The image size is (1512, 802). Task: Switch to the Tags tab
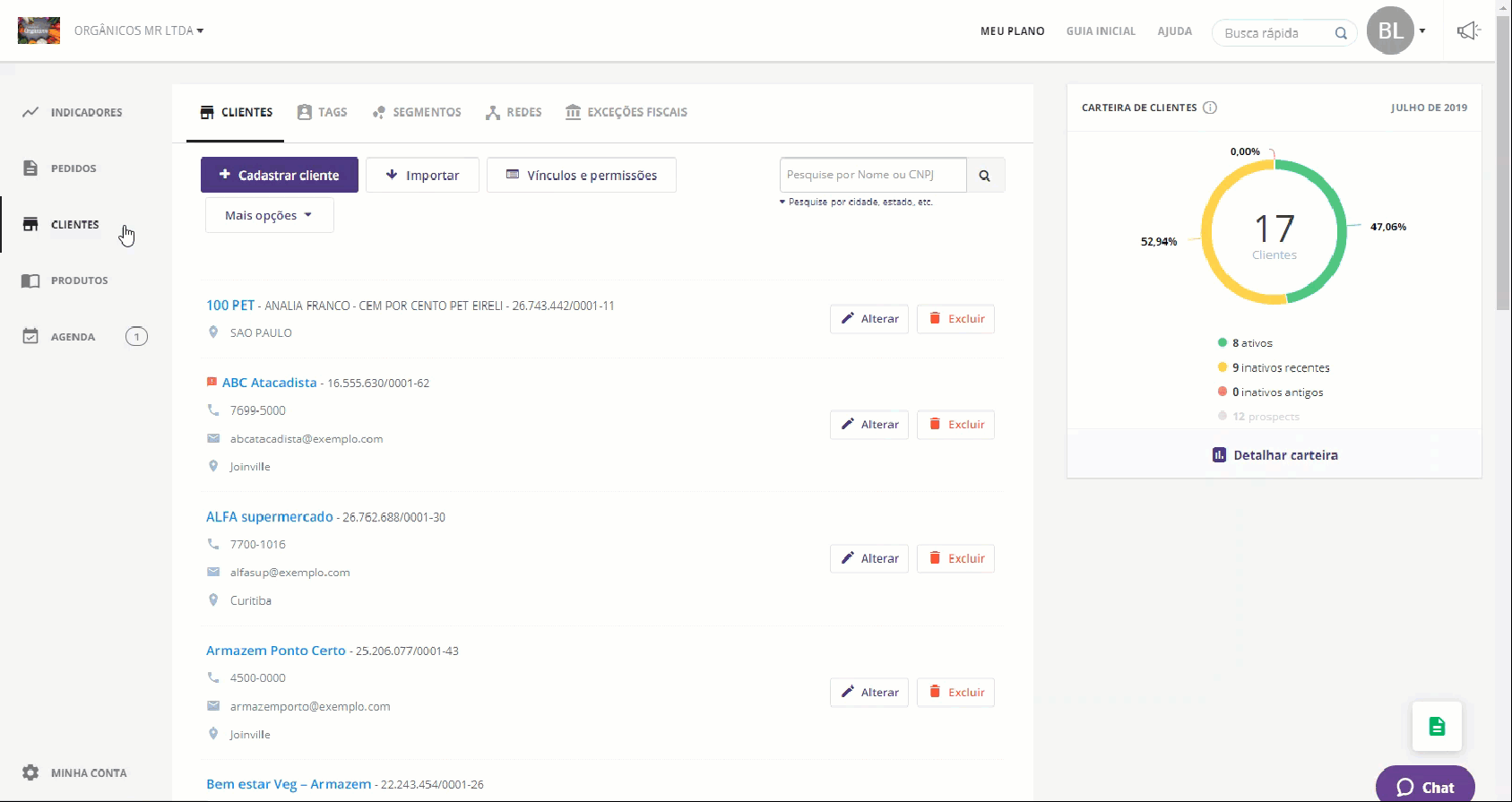323,113
